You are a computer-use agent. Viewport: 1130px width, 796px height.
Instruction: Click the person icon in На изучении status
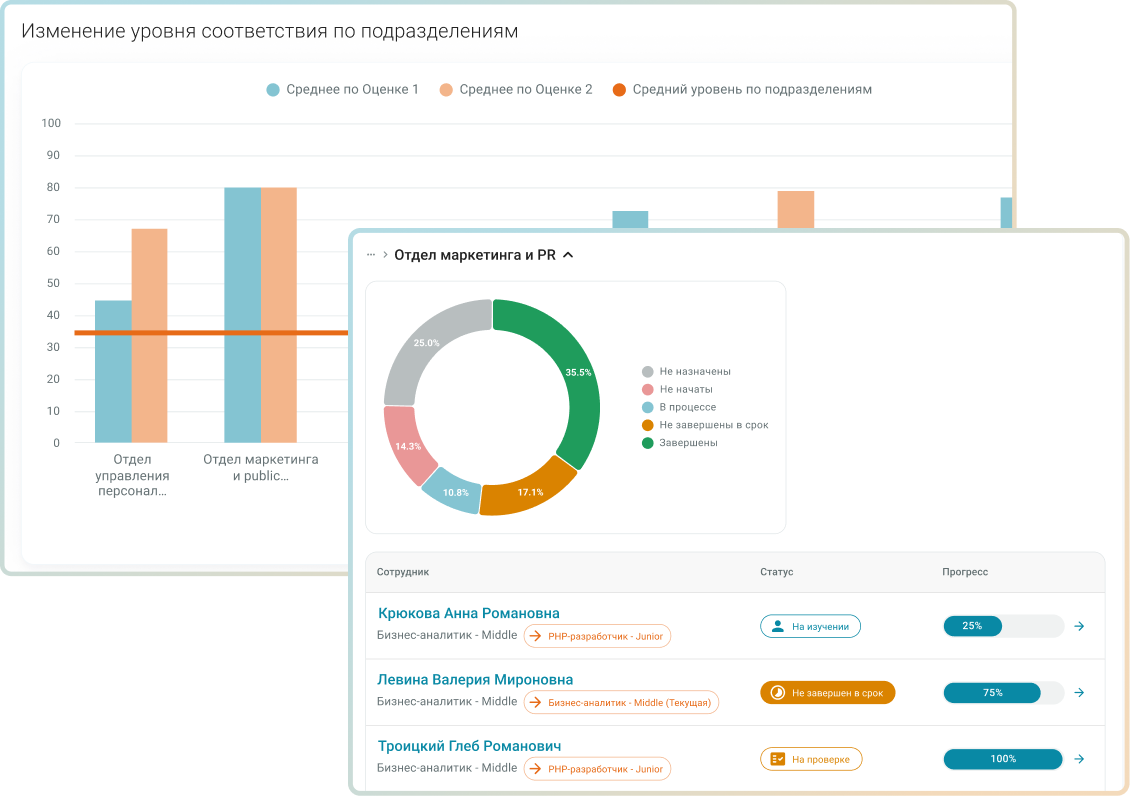(778, 626)
